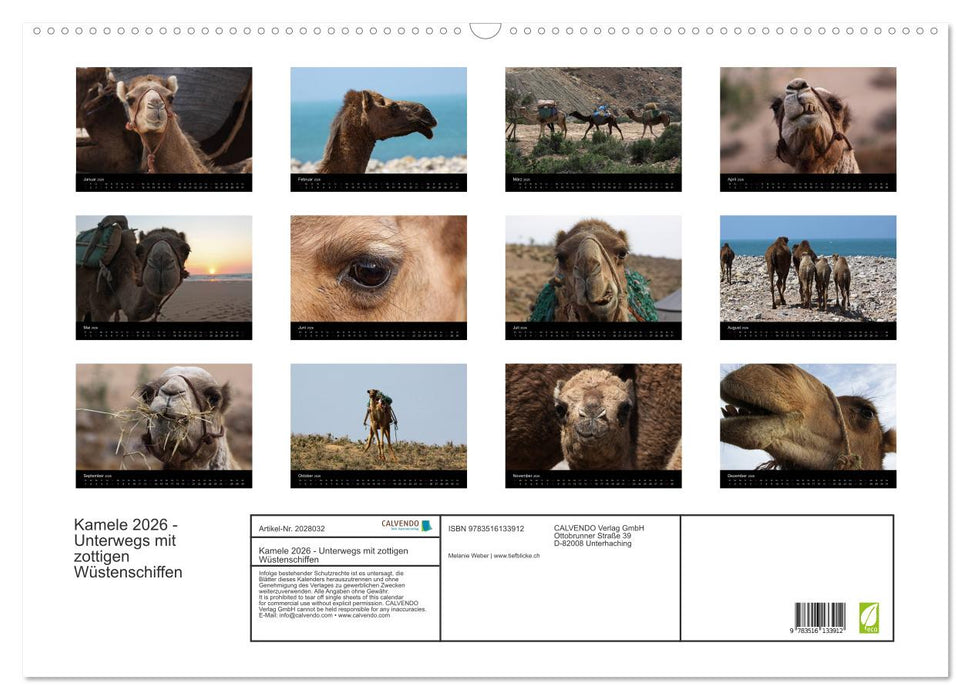Viewport: 971px width, 700px height.
Task: Select the October lone camel photo
Action: [x=378, y=417]
